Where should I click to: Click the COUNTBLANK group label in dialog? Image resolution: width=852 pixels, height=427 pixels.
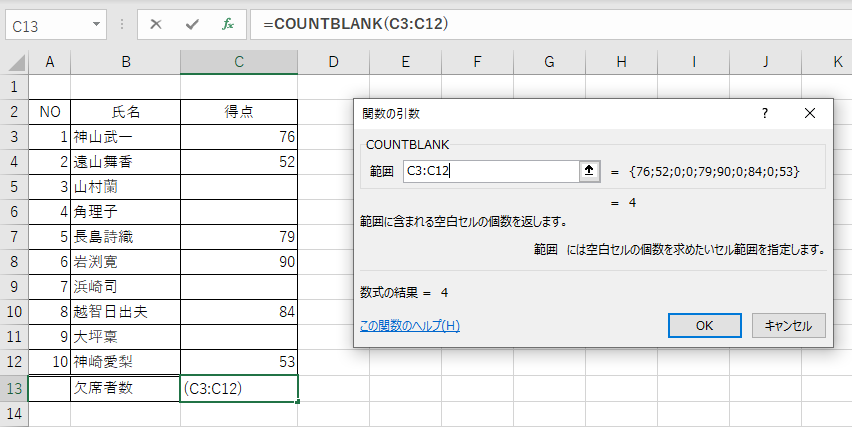(408, 145)
